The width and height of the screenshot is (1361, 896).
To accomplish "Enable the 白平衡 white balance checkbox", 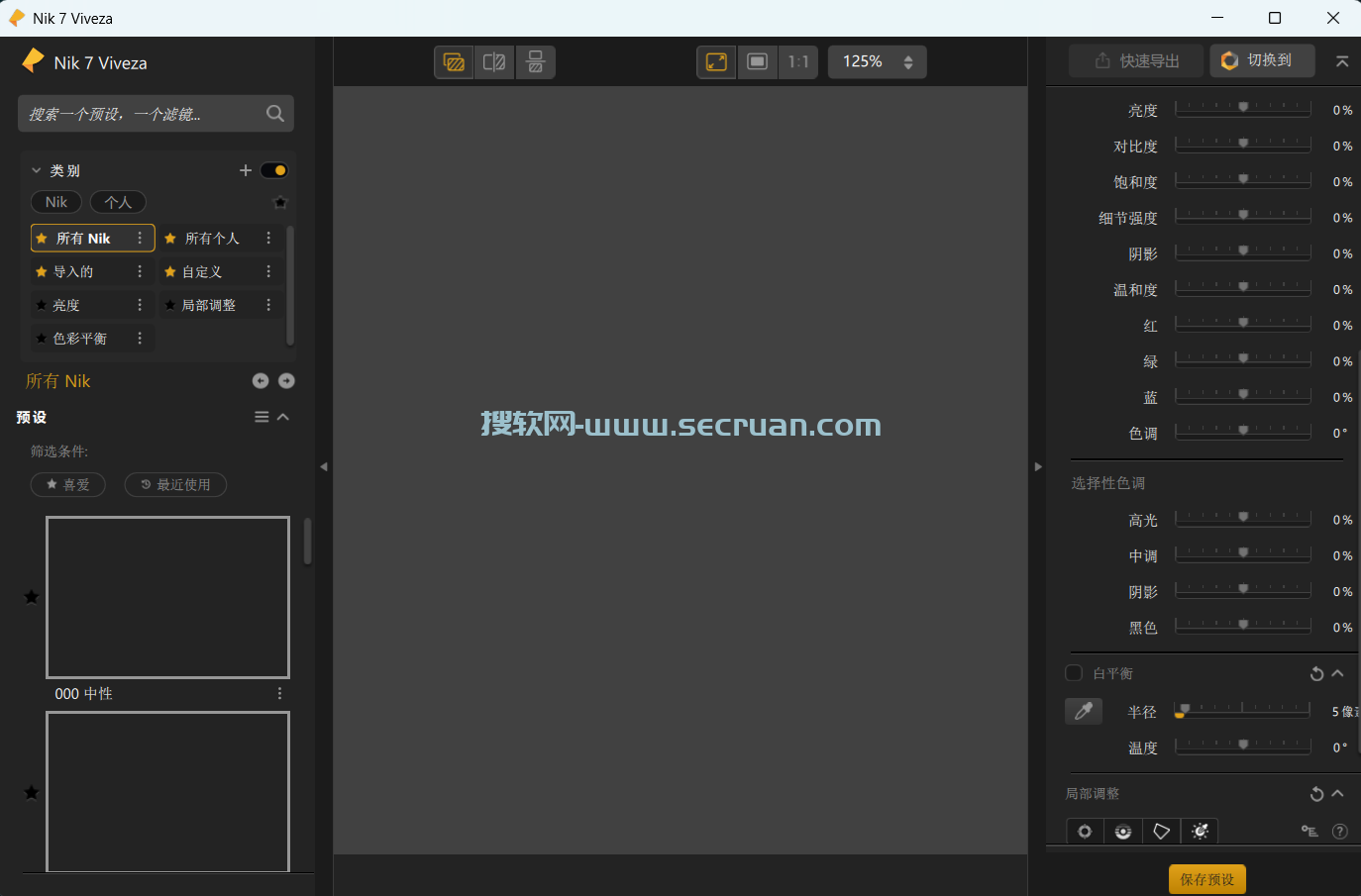I will [1074, 673].
